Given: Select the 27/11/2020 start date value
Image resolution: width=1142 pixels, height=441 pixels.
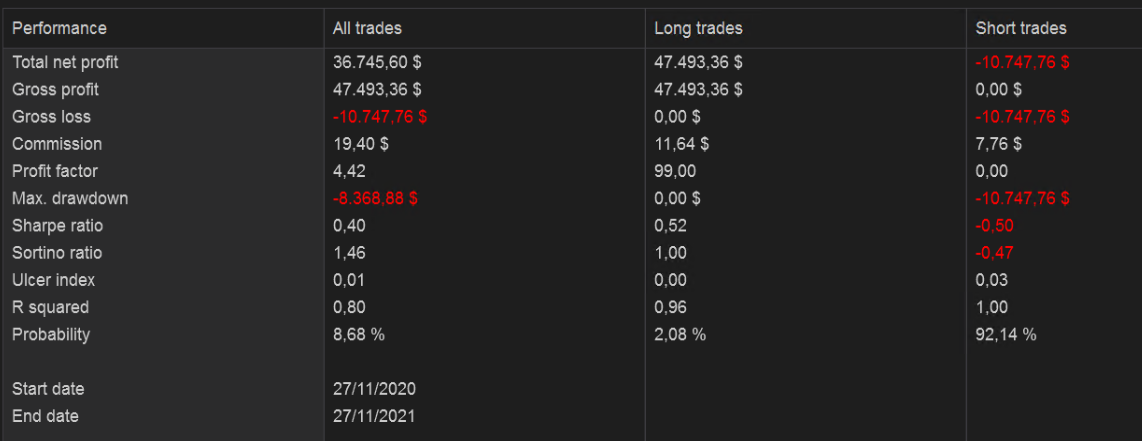Looking at the screenshot, I should [x=374, y=389].
